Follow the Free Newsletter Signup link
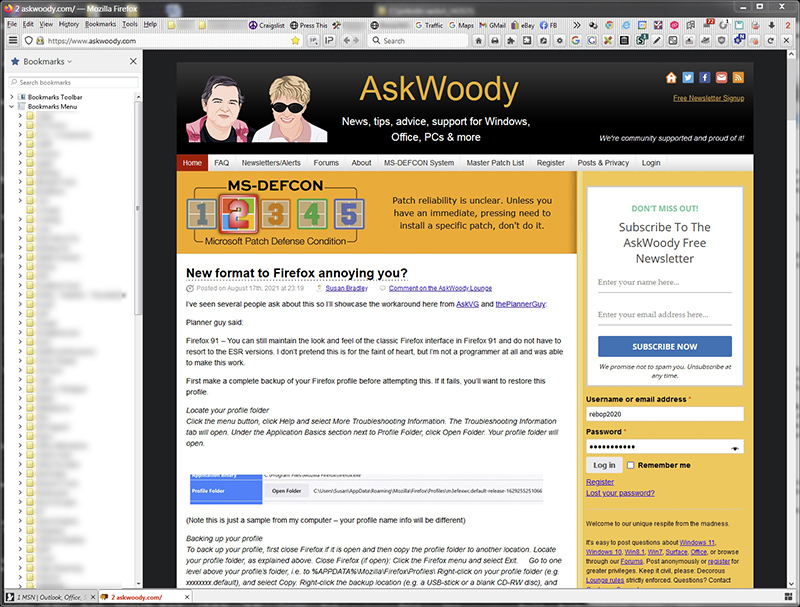This screenshot has width=800, height=607. 708,98
